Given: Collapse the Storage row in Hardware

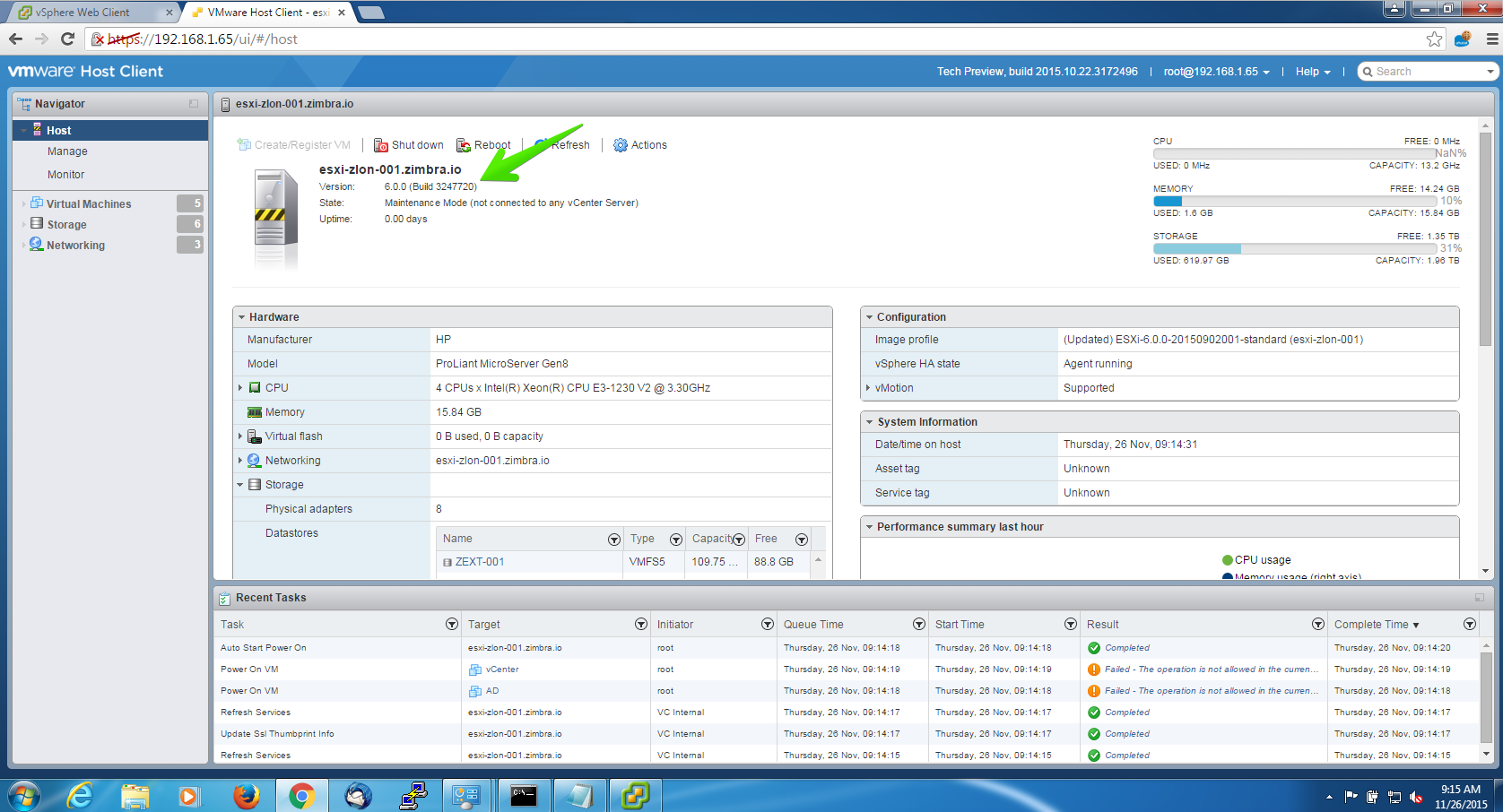Looking at the screenshot, I should [x=240, y=485].
